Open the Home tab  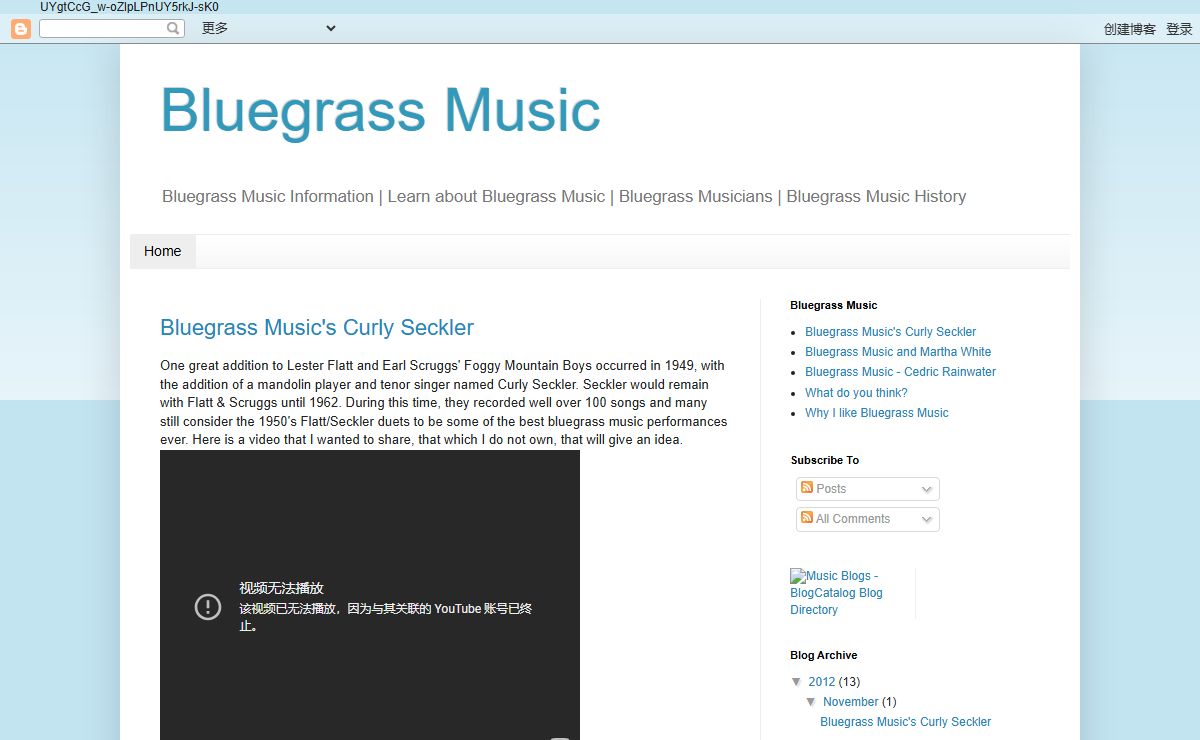162,251
